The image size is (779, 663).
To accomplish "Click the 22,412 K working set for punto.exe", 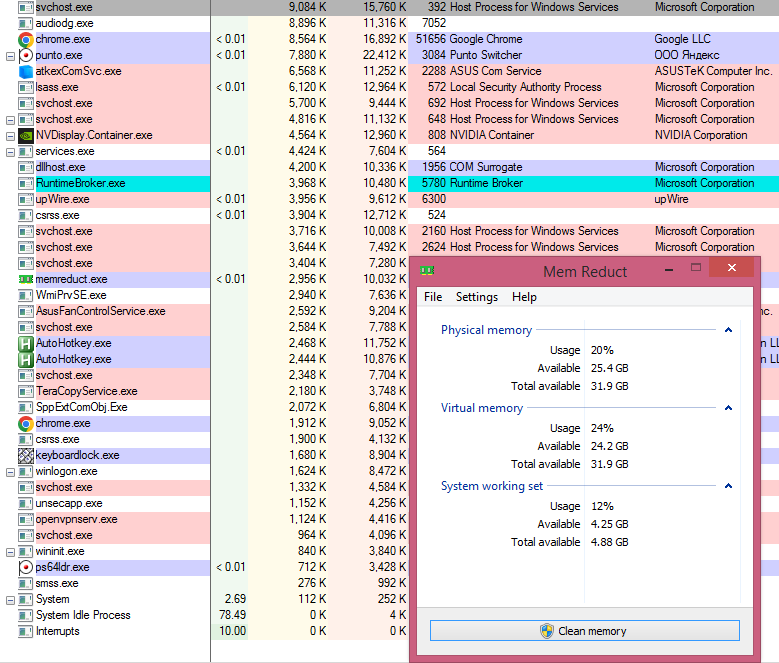I will coord(384,55).
